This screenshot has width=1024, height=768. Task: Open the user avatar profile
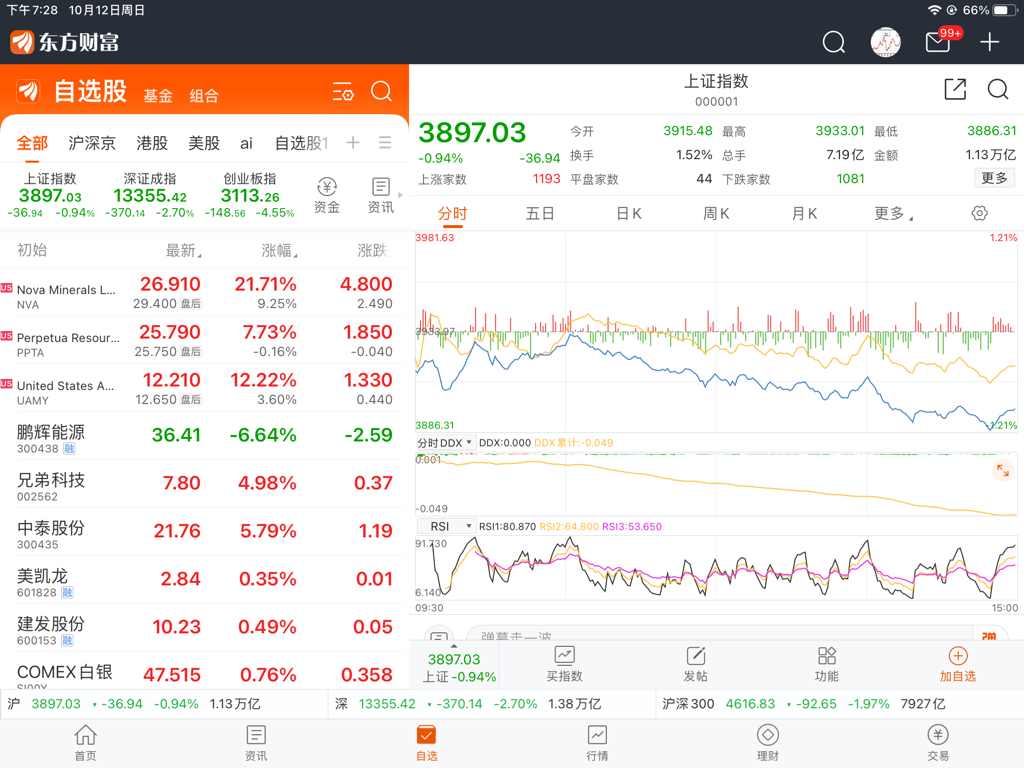tap(886, 42)
